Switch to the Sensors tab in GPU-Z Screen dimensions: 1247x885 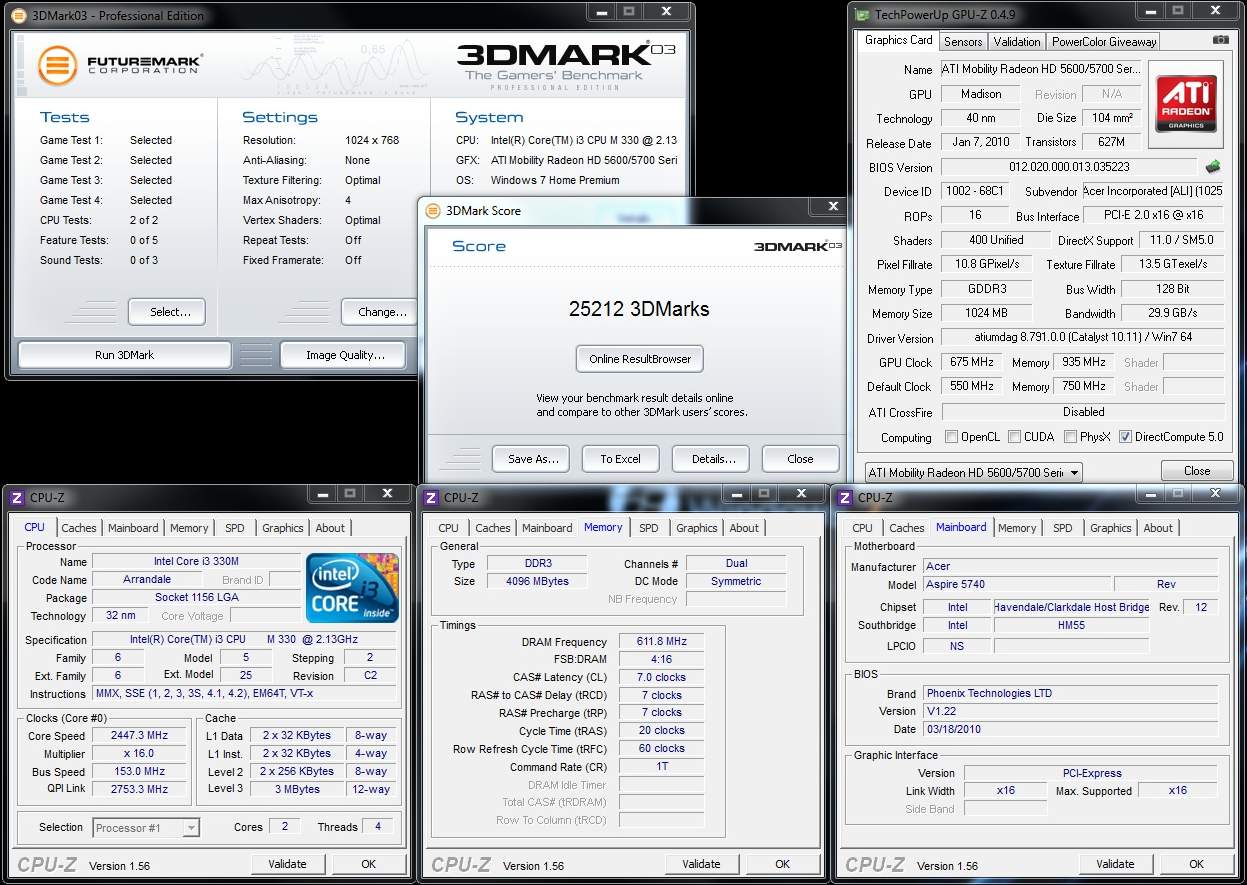[963, 41]
